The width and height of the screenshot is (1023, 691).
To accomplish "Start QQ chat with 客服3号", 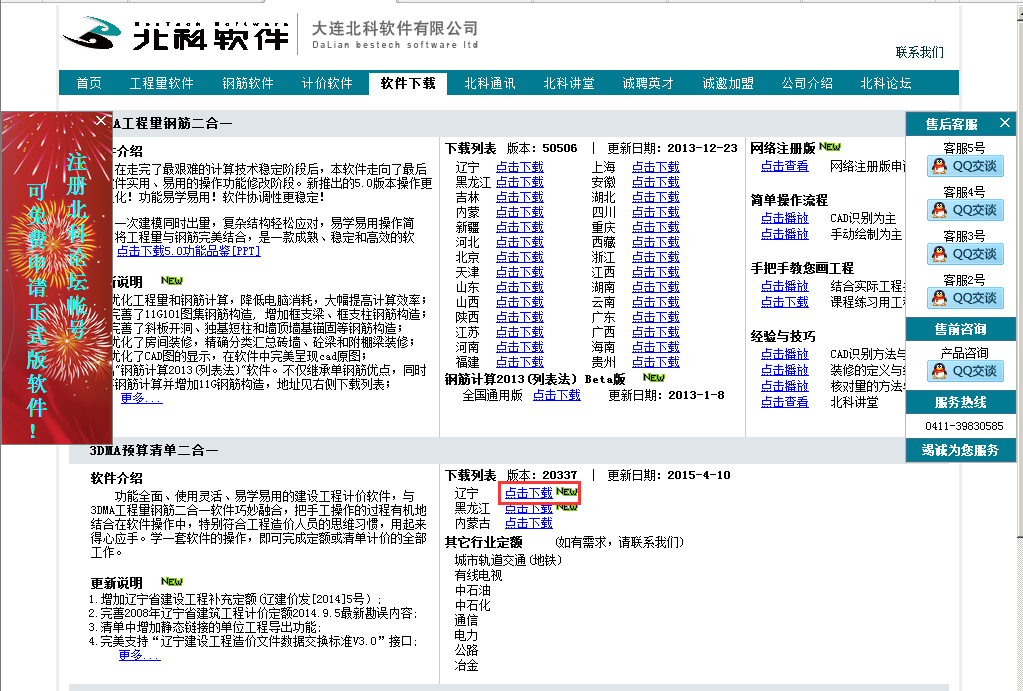I will pos(965,254).
